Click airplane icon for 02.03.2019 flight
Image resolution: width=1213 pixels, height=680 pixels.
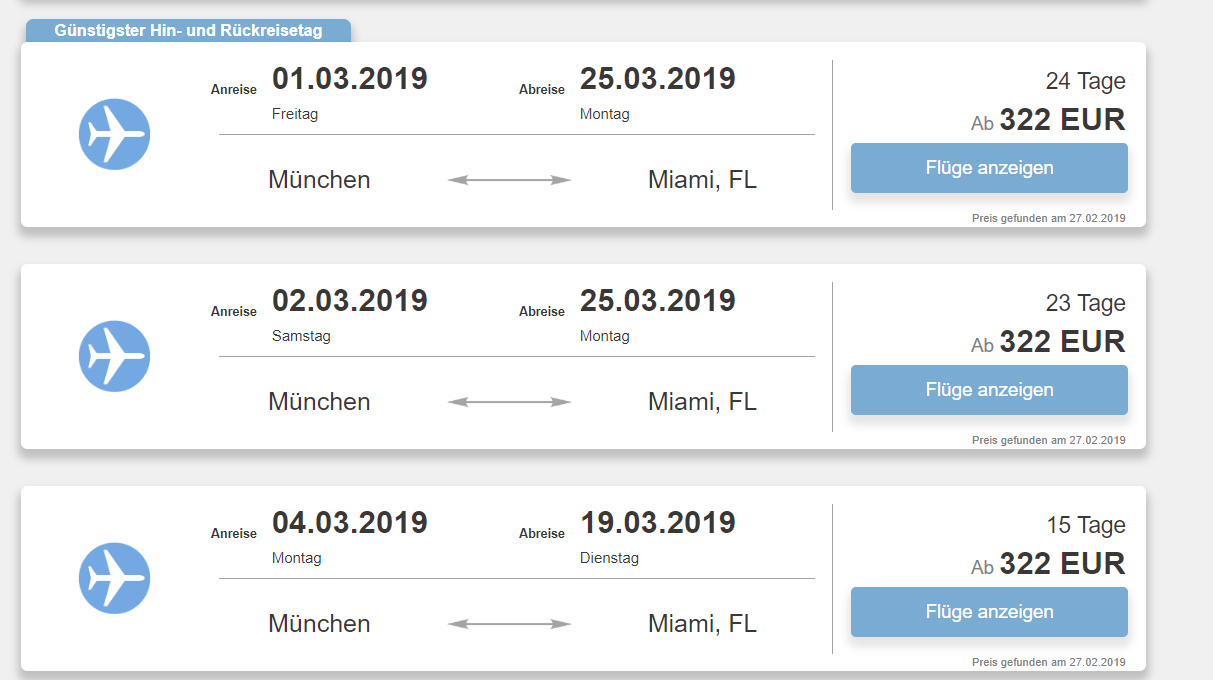[114, 356]
